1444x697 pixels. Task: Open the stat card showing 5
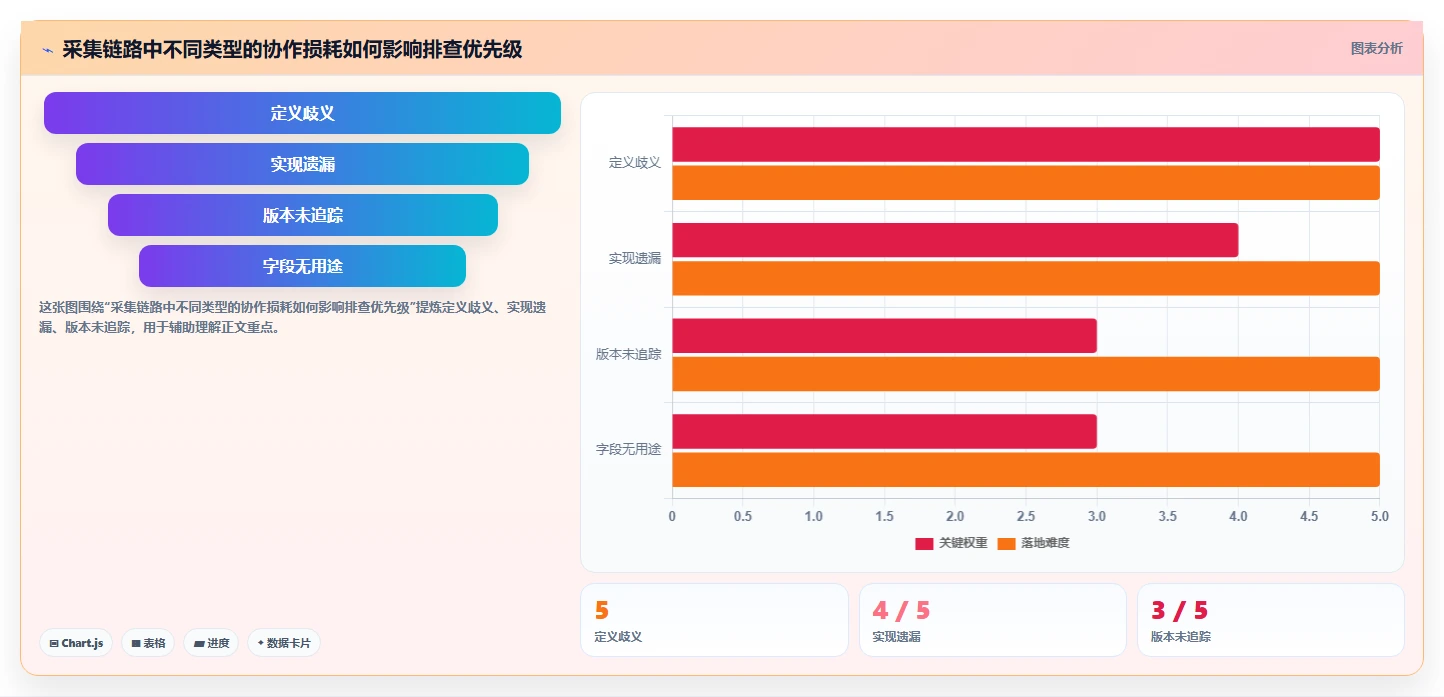click(x=714, y=620)
